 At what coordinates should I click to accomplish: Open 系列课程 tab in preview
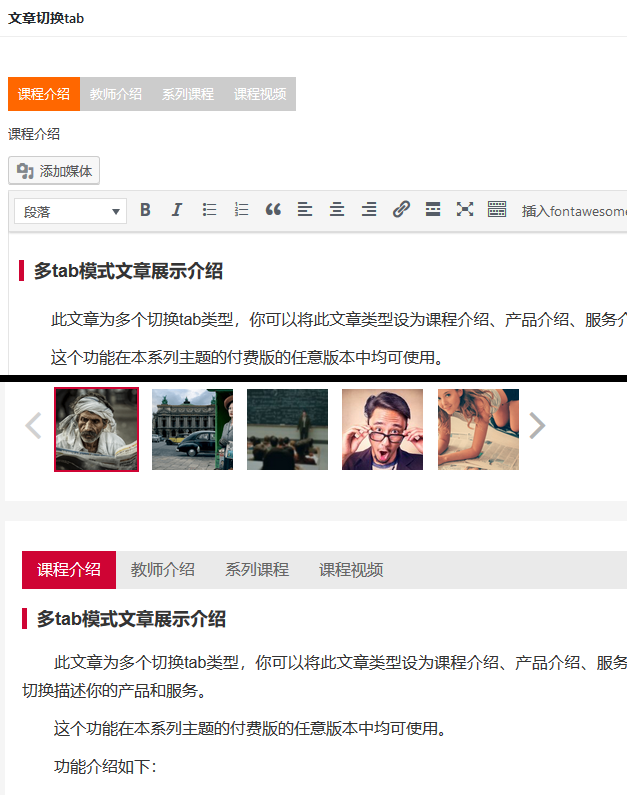[x=257, y=570]
